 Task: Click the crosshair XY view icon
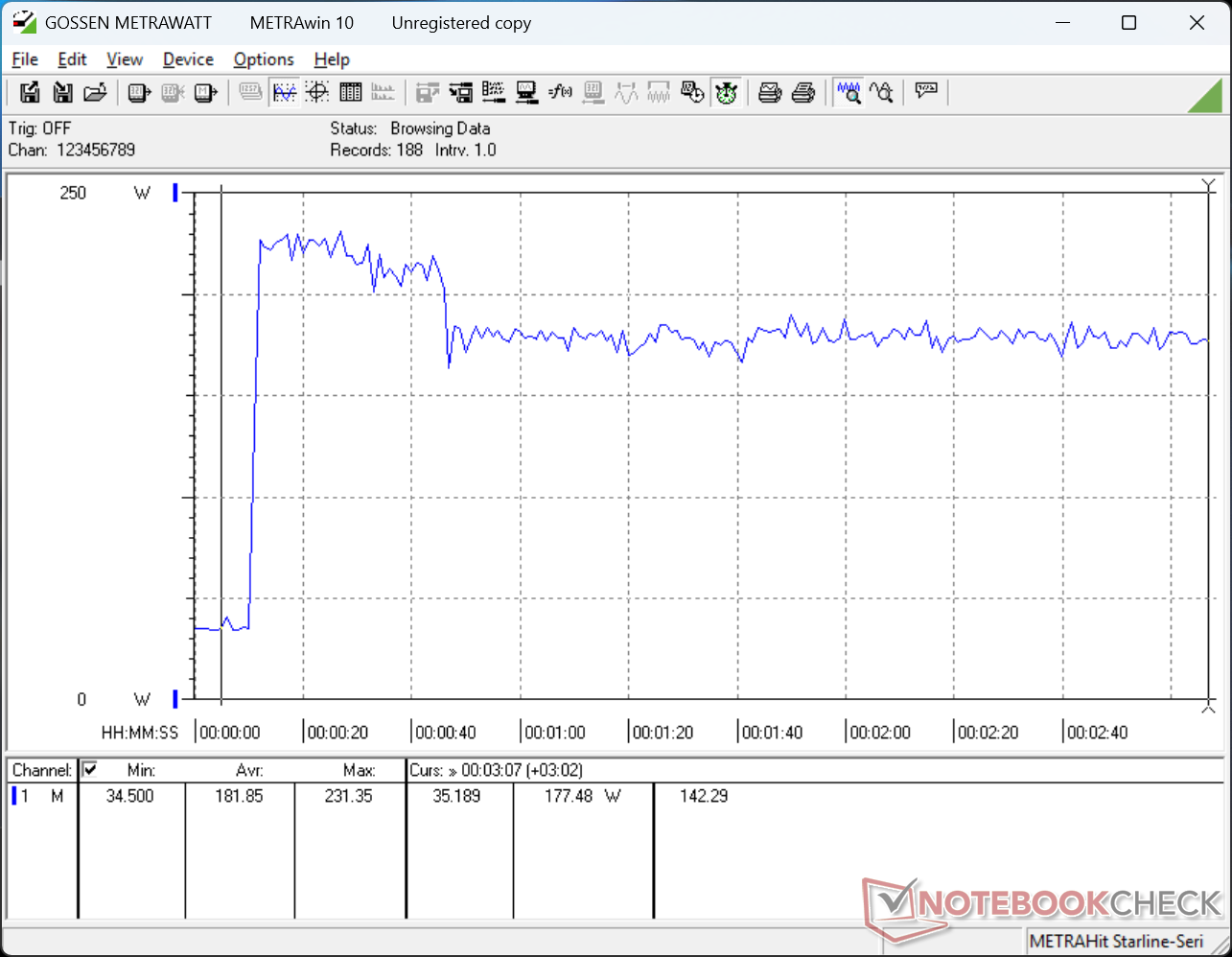click(317, 92)
